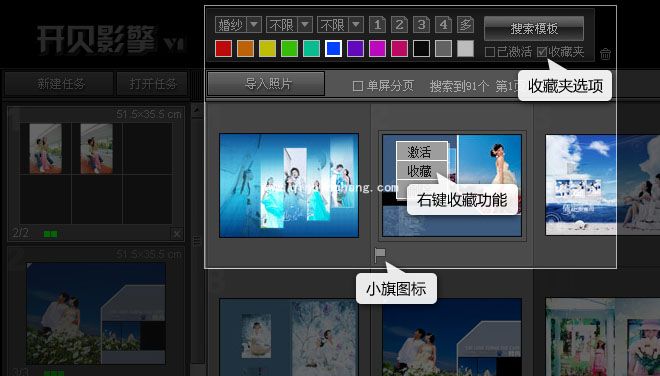Select the pink-red color swatch
The height and width of the screenshot is (376, 660).
[x=399, y=49]
